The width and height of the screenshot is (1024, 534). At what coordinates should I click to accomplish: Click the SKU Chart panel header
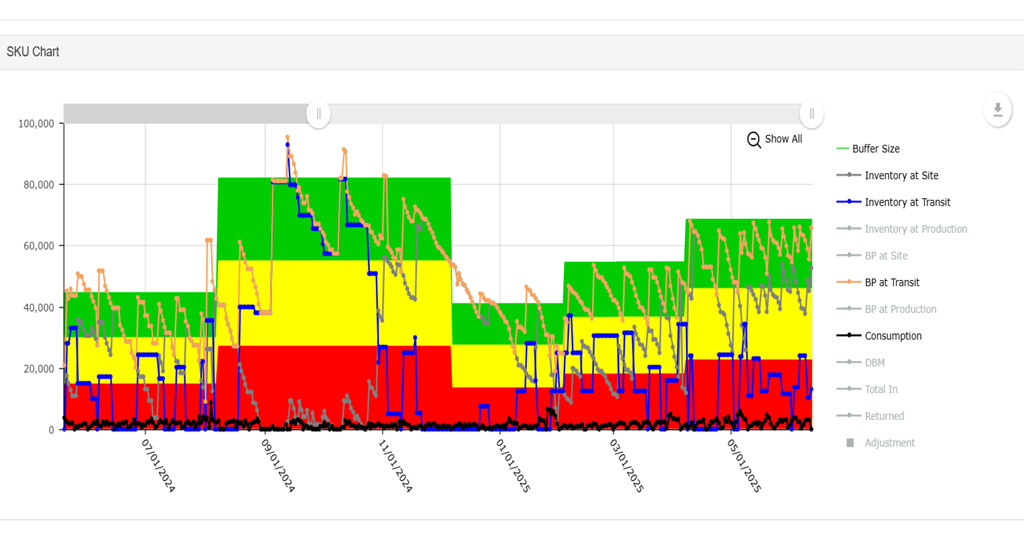32,52
